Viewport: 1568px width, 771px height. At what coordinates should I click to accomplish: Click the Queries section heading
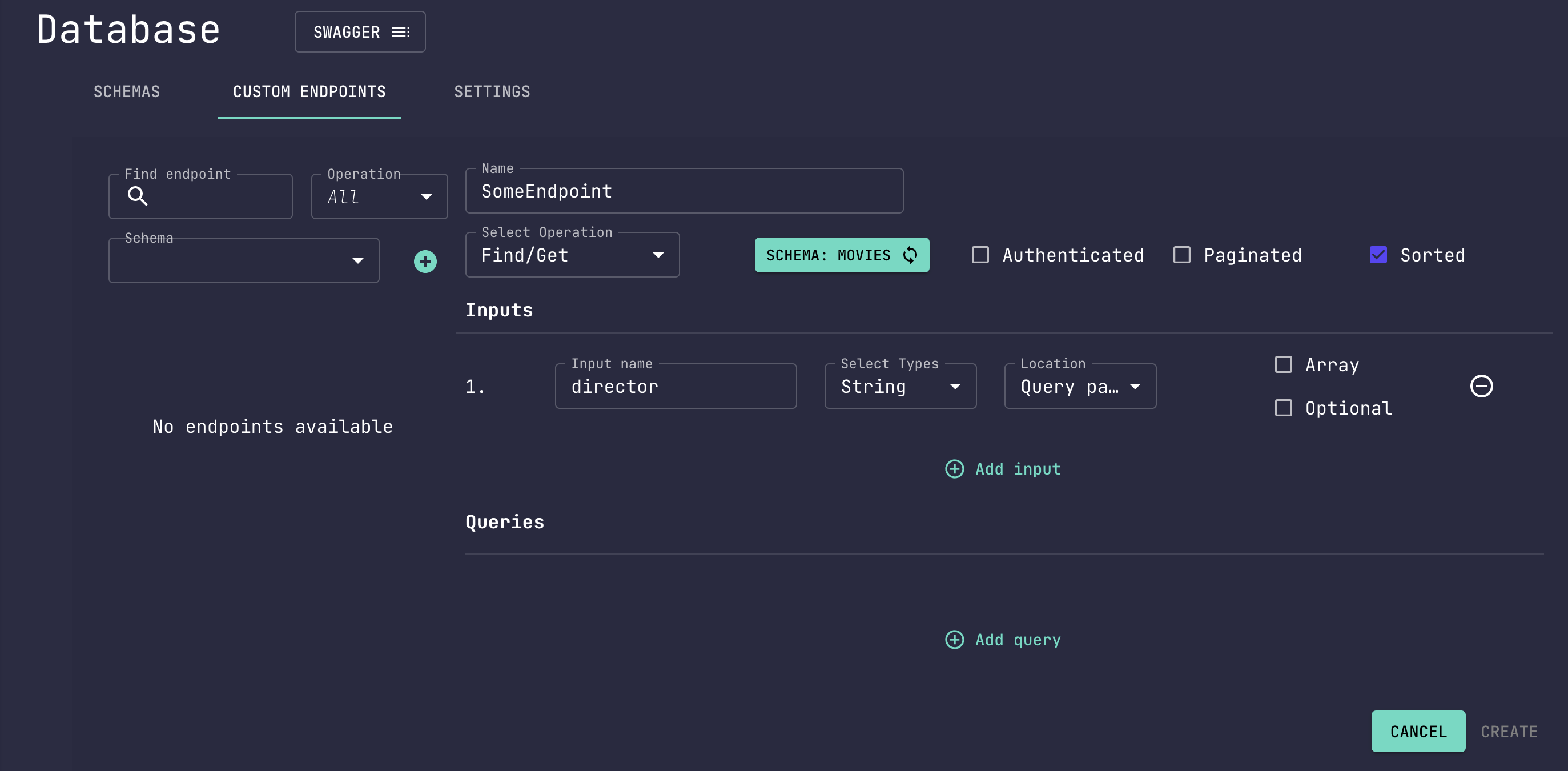click(x=505, y=522)
